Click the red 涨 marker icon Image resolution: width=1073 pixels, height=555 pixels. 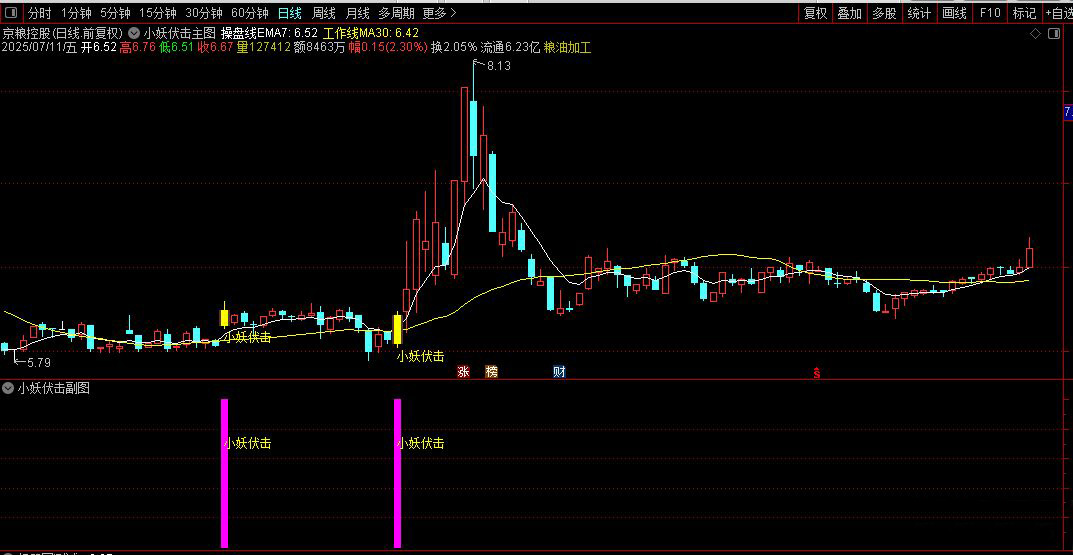tap(463, 372)
